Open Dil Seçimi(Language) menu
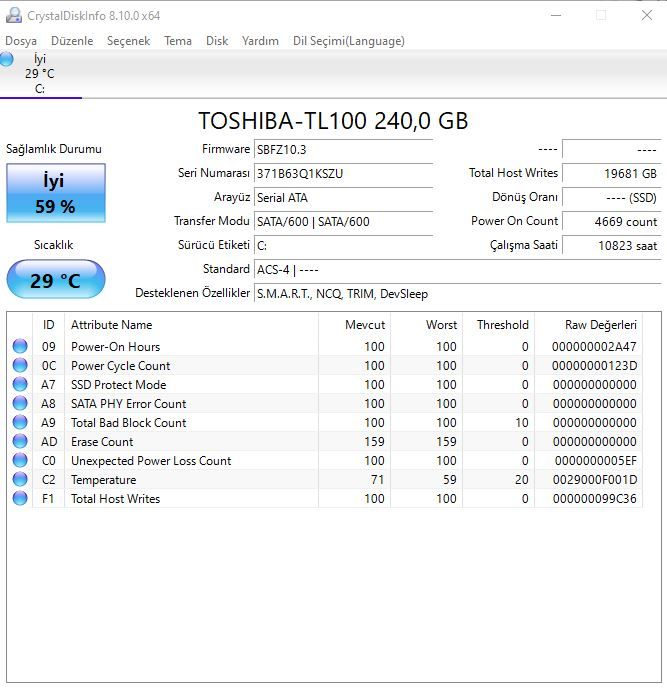 349,41
